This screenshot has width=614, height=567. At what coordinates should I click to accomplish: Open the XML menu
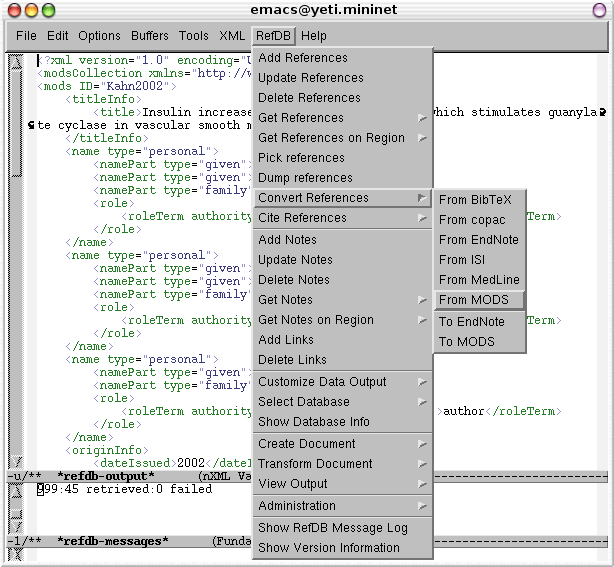click(x=232, y=36)
